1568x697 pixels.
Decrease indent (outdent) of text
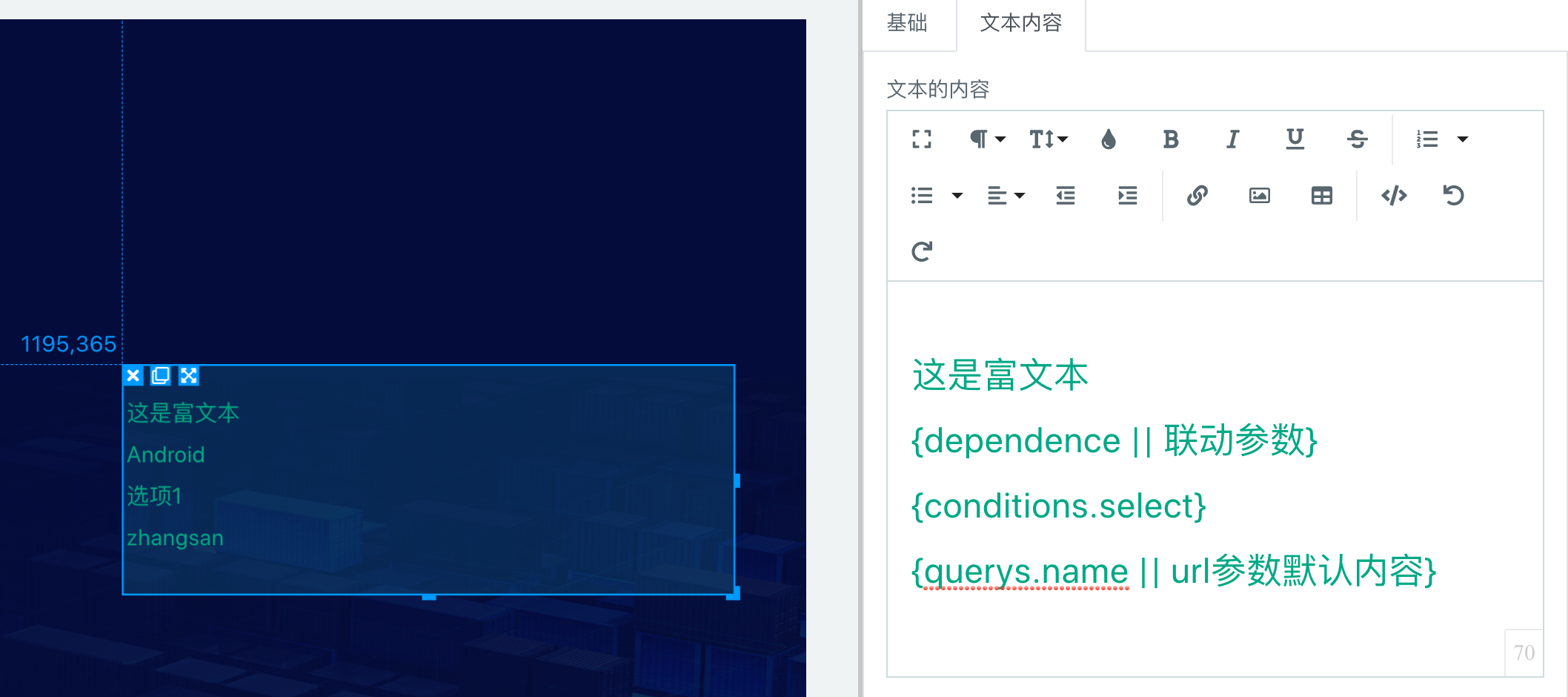[x=1066, y=196]
